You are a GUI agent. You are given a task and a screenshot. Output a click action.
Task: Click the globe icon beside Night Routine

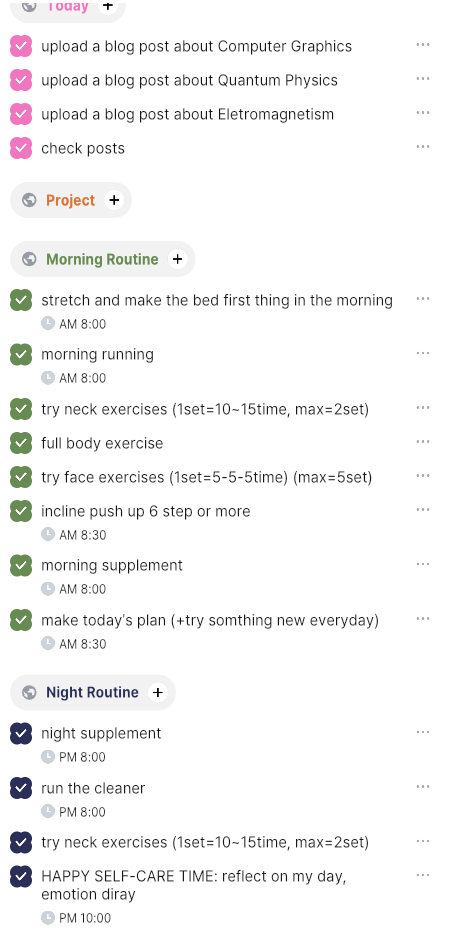pyautogui.click(x=29, y=692)
